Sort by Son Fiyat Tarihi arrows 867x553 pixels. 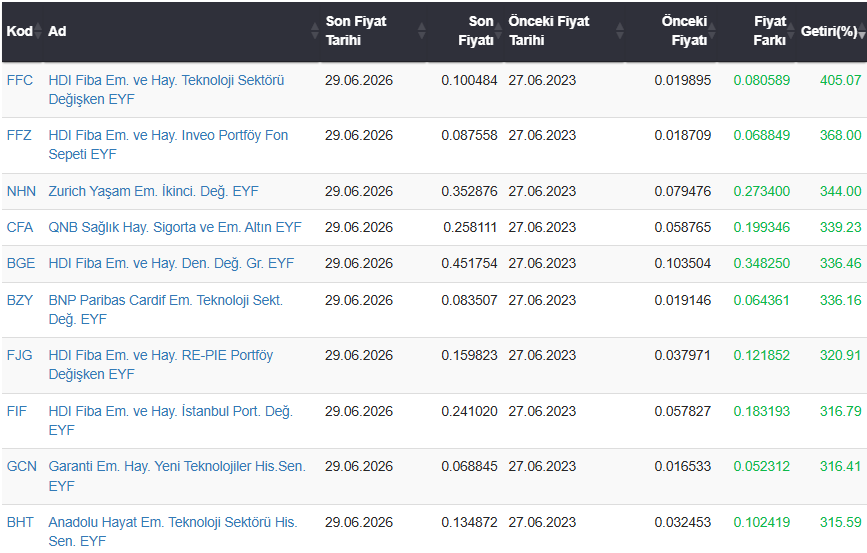[x=421, y=31]
